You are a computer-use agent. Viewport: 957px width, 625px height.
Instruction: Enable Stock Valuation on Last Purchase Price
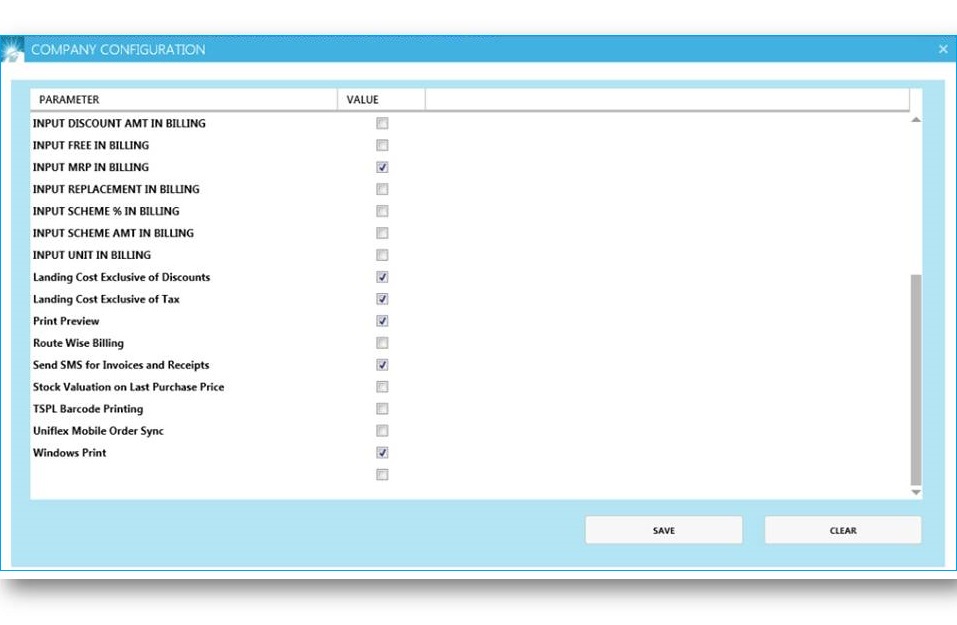[380, 386]
